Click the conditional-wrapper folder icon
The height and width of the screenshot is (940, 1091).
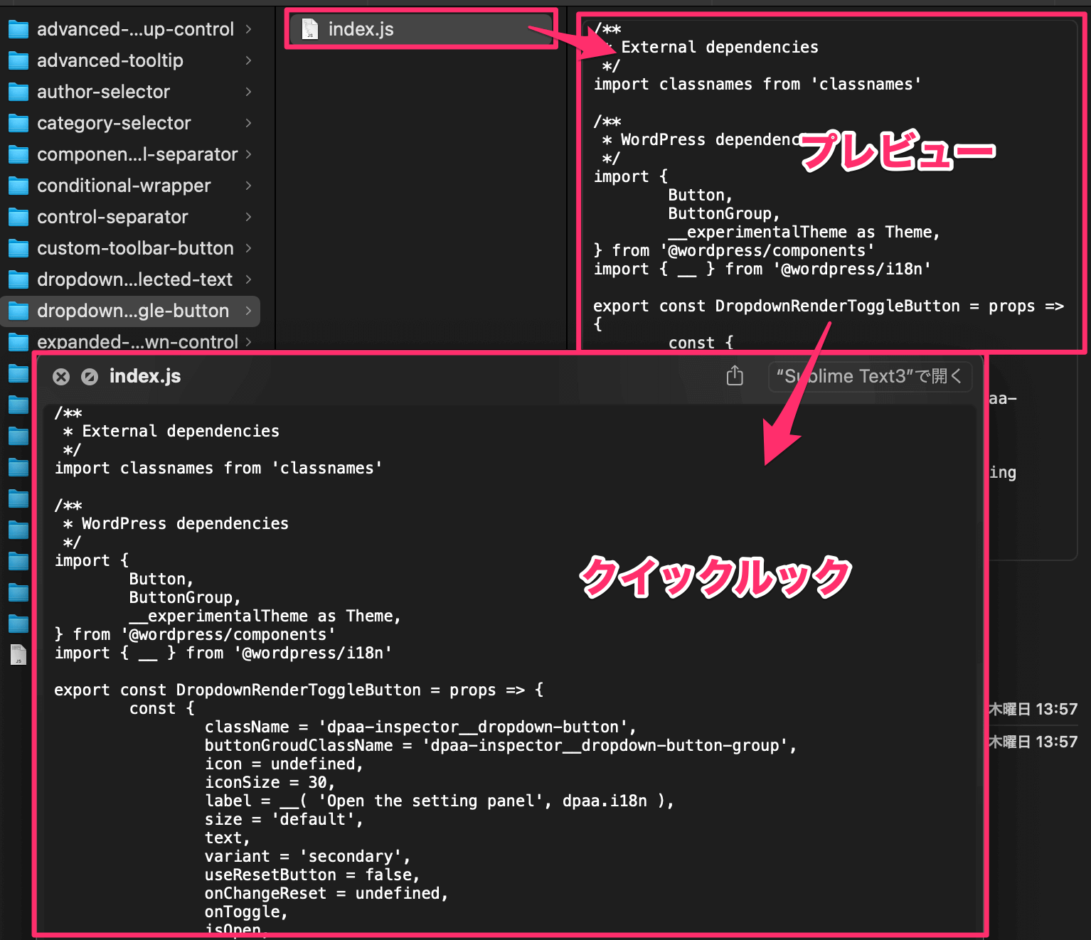click(16, 185)
